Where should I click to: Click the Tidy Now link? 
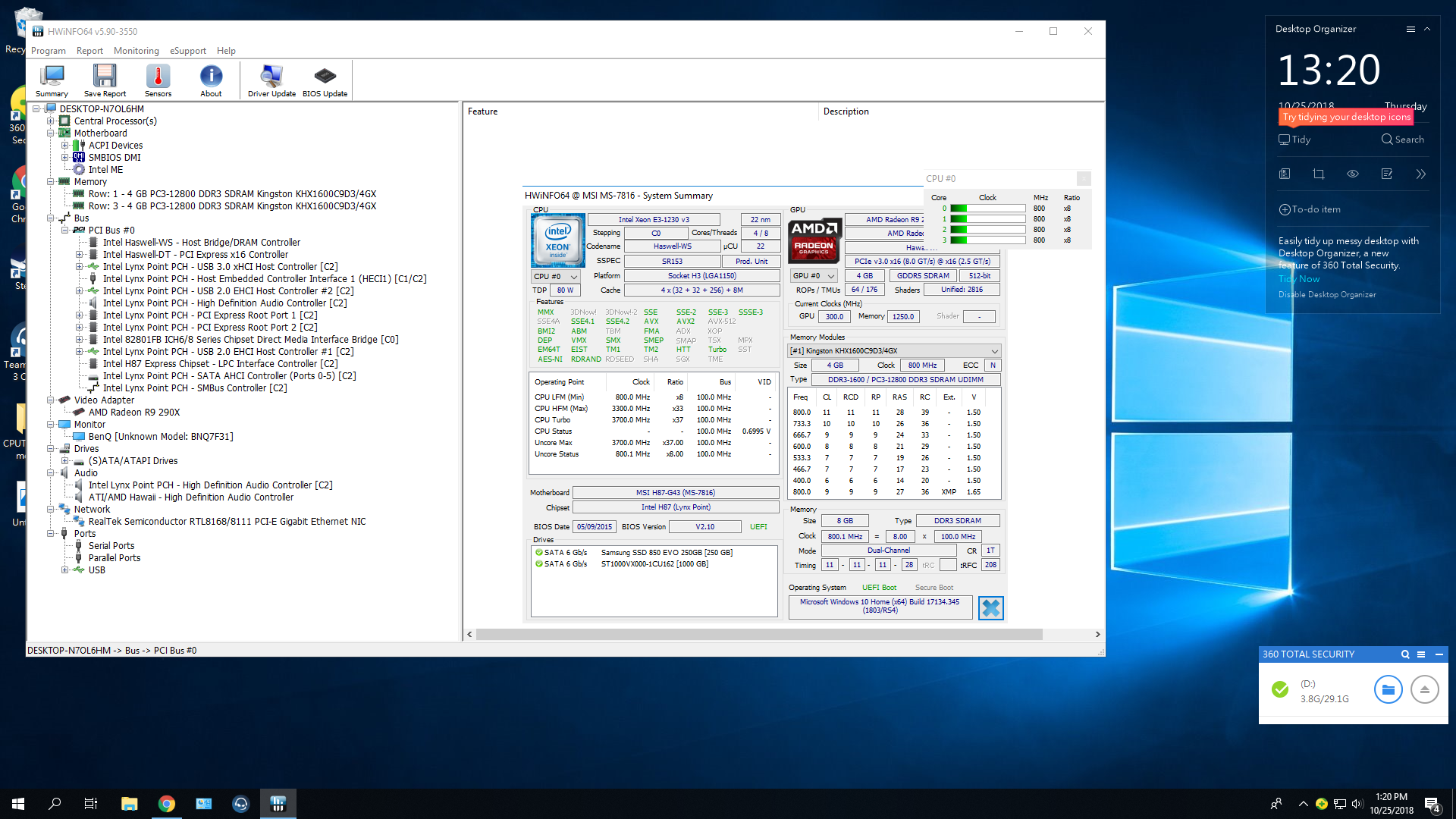pos(1299,279)
